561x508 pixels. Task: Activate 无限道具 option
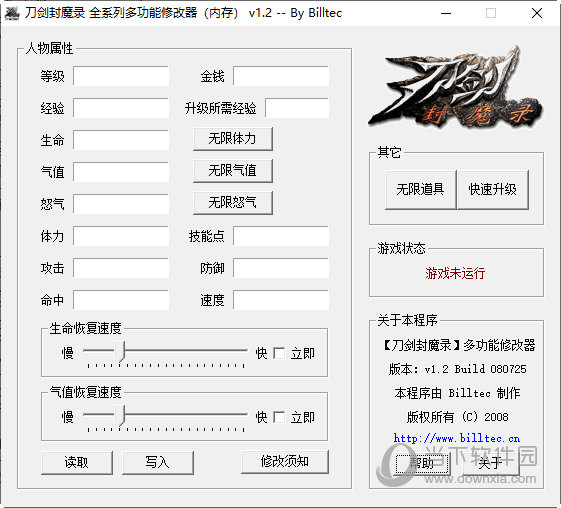click(x=420, y=190)
